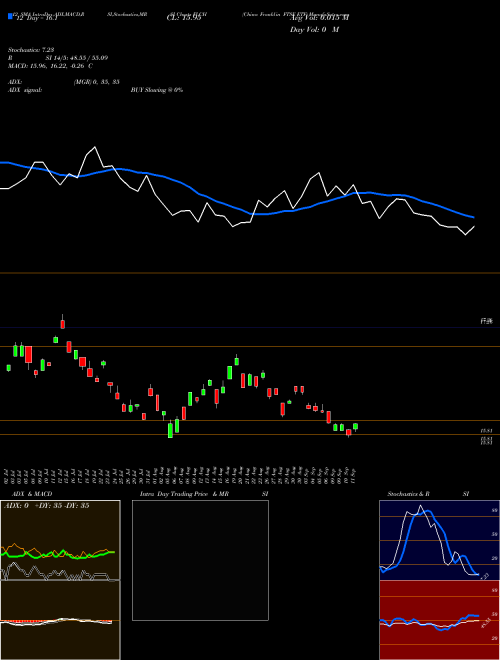Click the 'Avg Vol: 0.015 M' label
The height and width of the screenshot is (660, 500).
click(319, 18)
